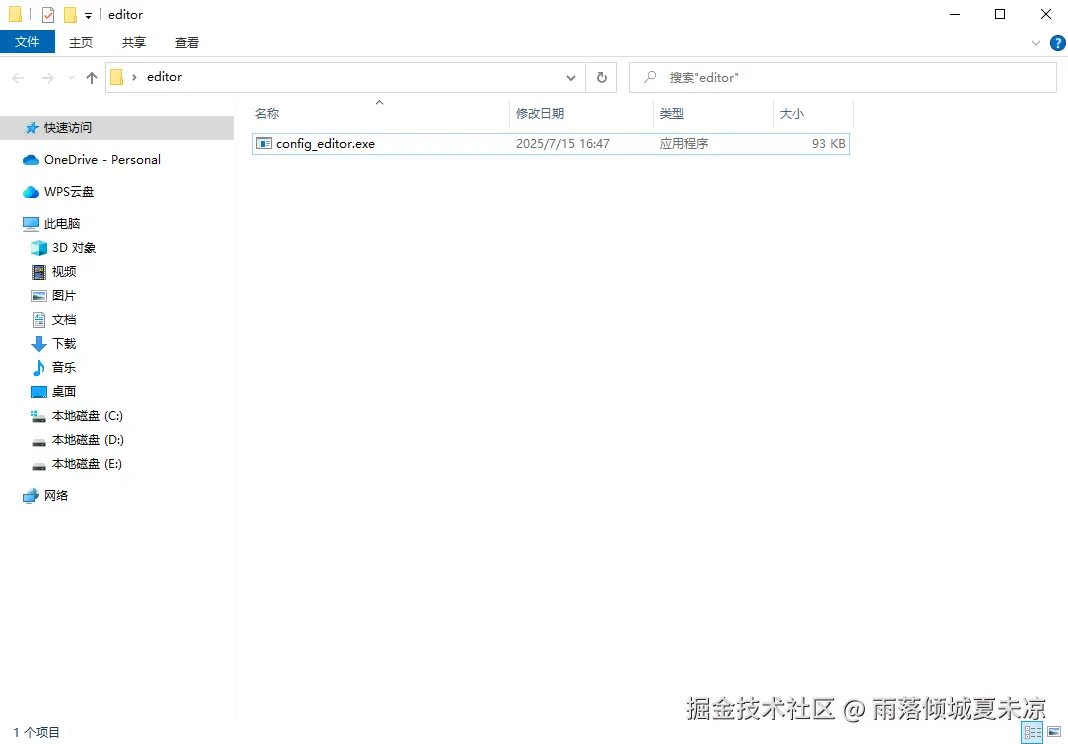1068x744 pixels.
Task: Click the OneDrive cloud icon
Action: click(31, 160)
